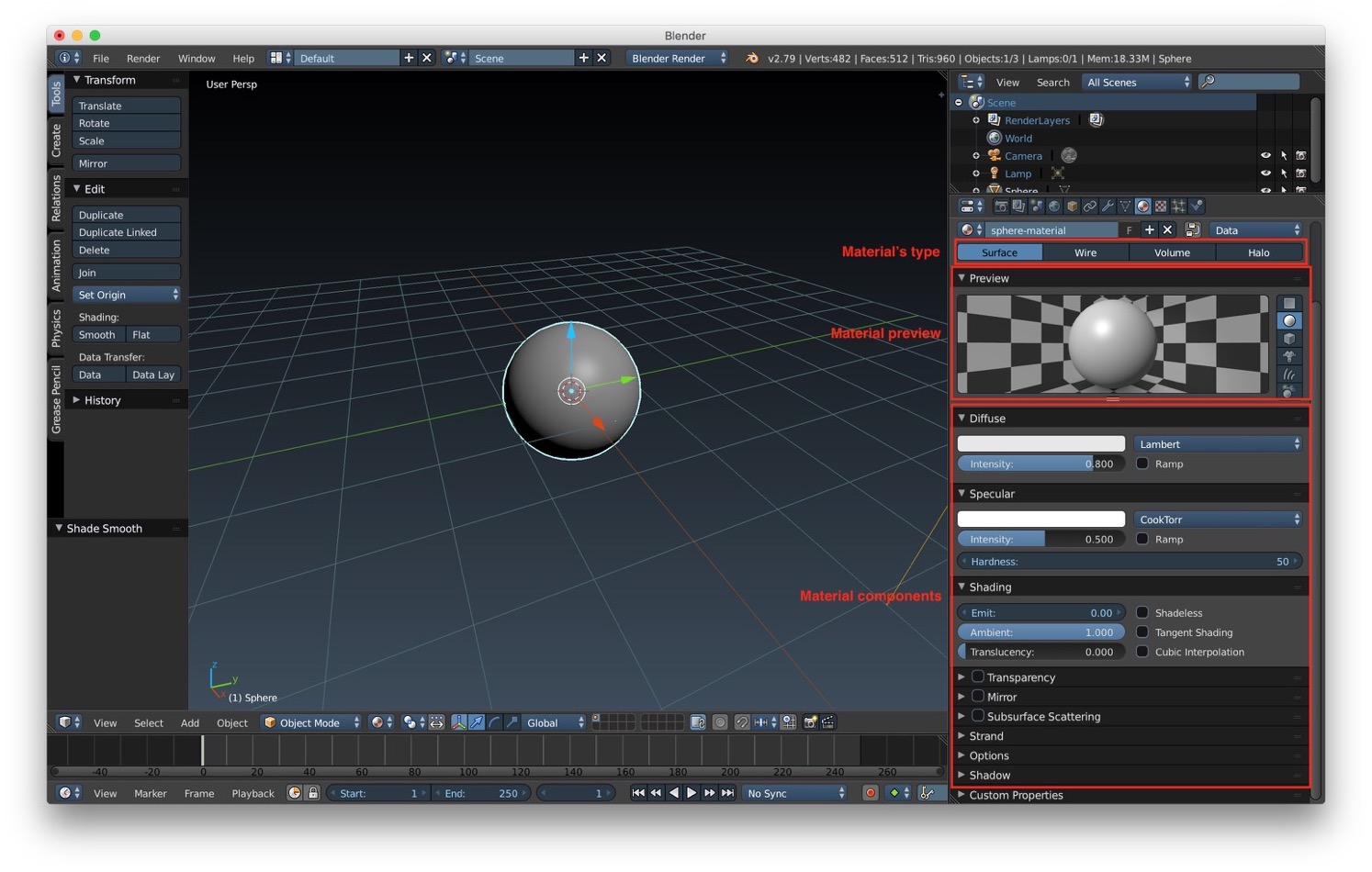The image size is (1372, 872).
Task: Adjust the Hardness slider
Action: coord(1130,562)
